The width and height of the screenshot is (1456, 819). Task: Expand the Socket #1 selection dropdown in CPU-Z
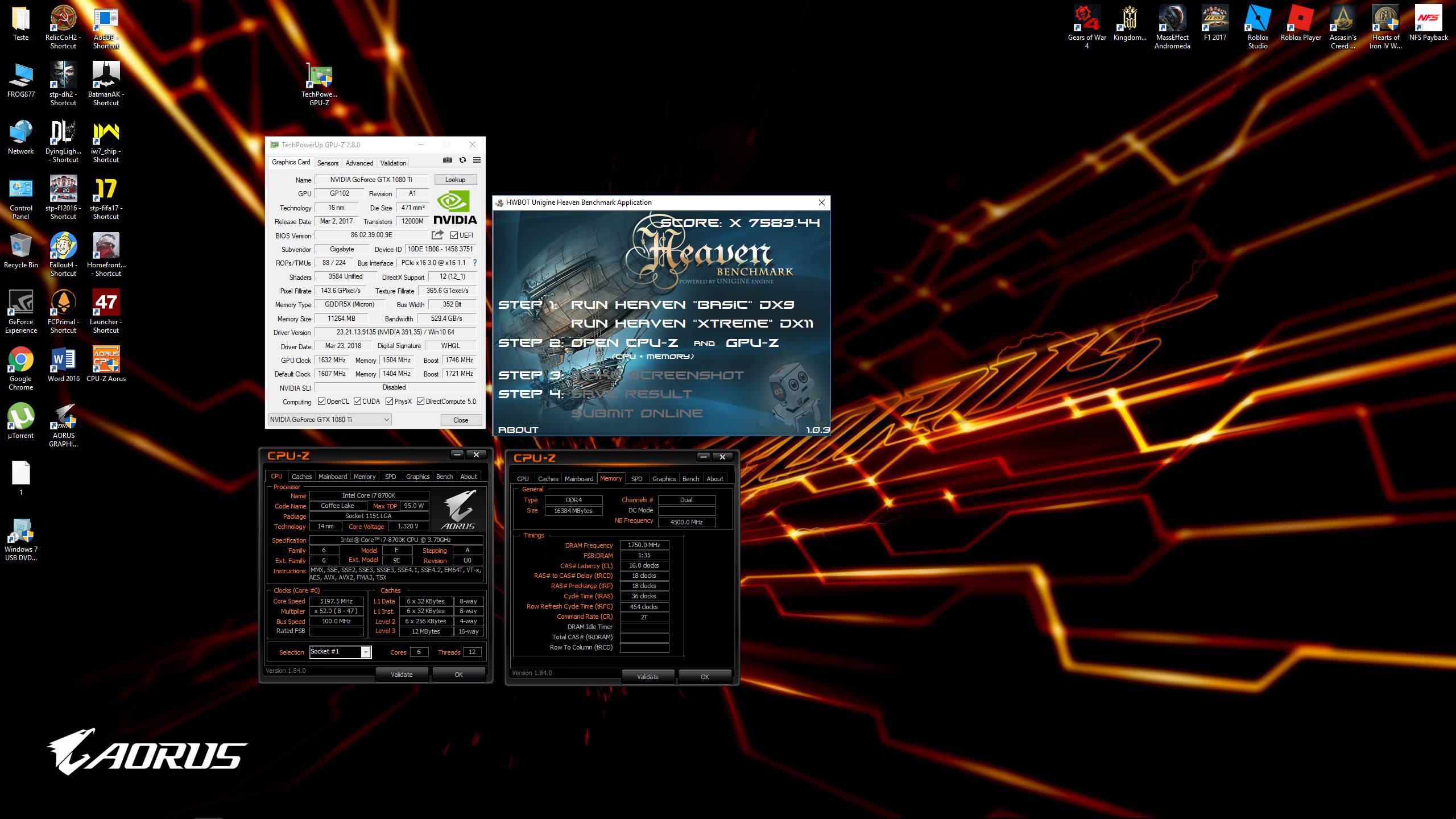[366, 652]
